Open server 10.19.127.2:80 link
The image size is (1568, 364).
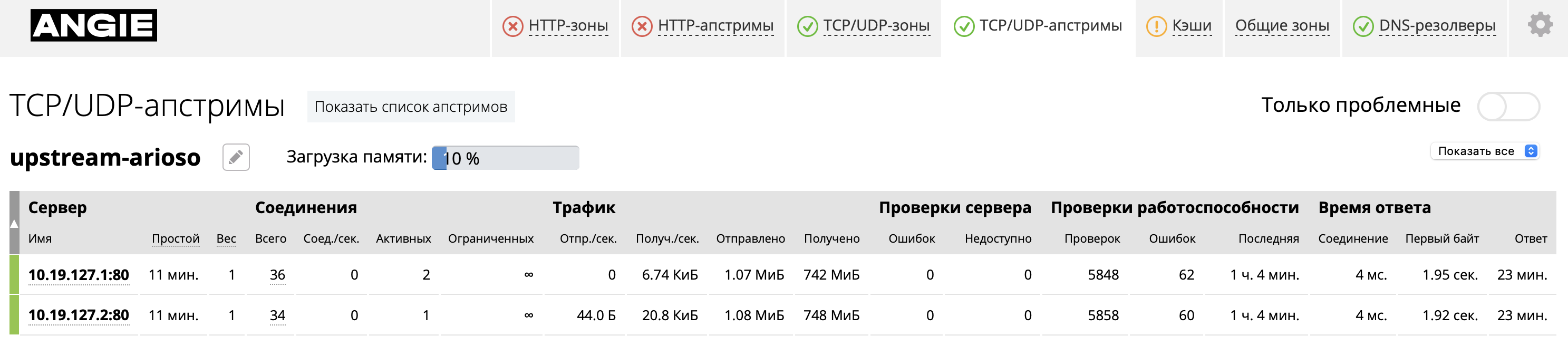tap(79, 315)
